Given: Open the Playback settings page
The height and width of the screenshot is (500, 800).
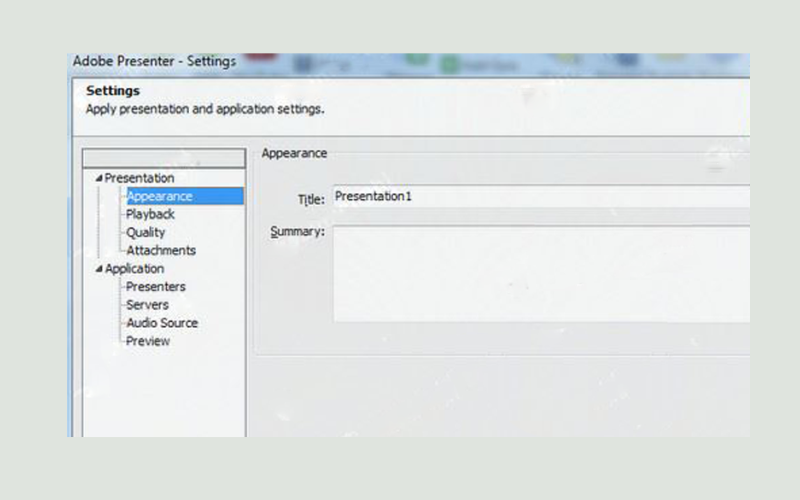Looking at the screenshot, I should (150, 214).
